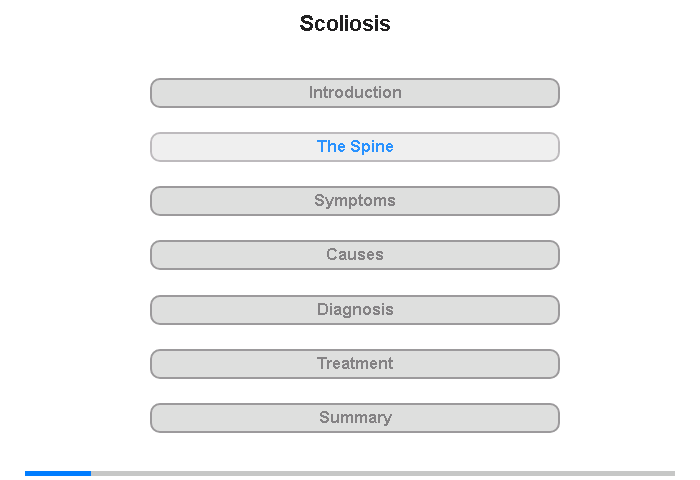Click the end of the blue progress indicator
Image resolution: width=700 pixels, height=480 pixels.
(x=89, y=473)
